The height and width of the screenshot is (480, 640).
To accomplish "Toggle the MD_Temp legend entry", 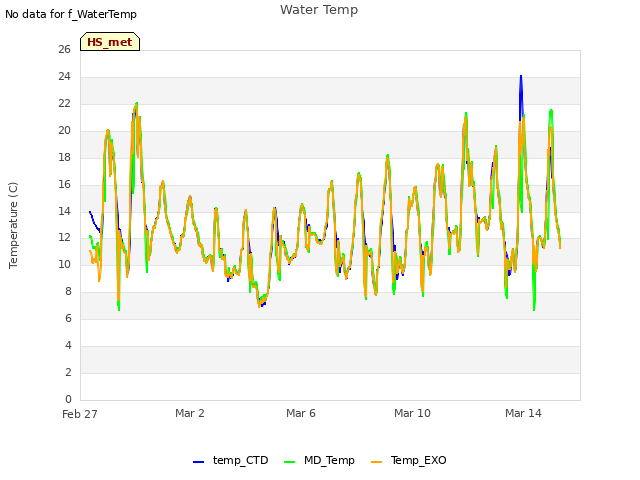I will [x=319, y=460].
